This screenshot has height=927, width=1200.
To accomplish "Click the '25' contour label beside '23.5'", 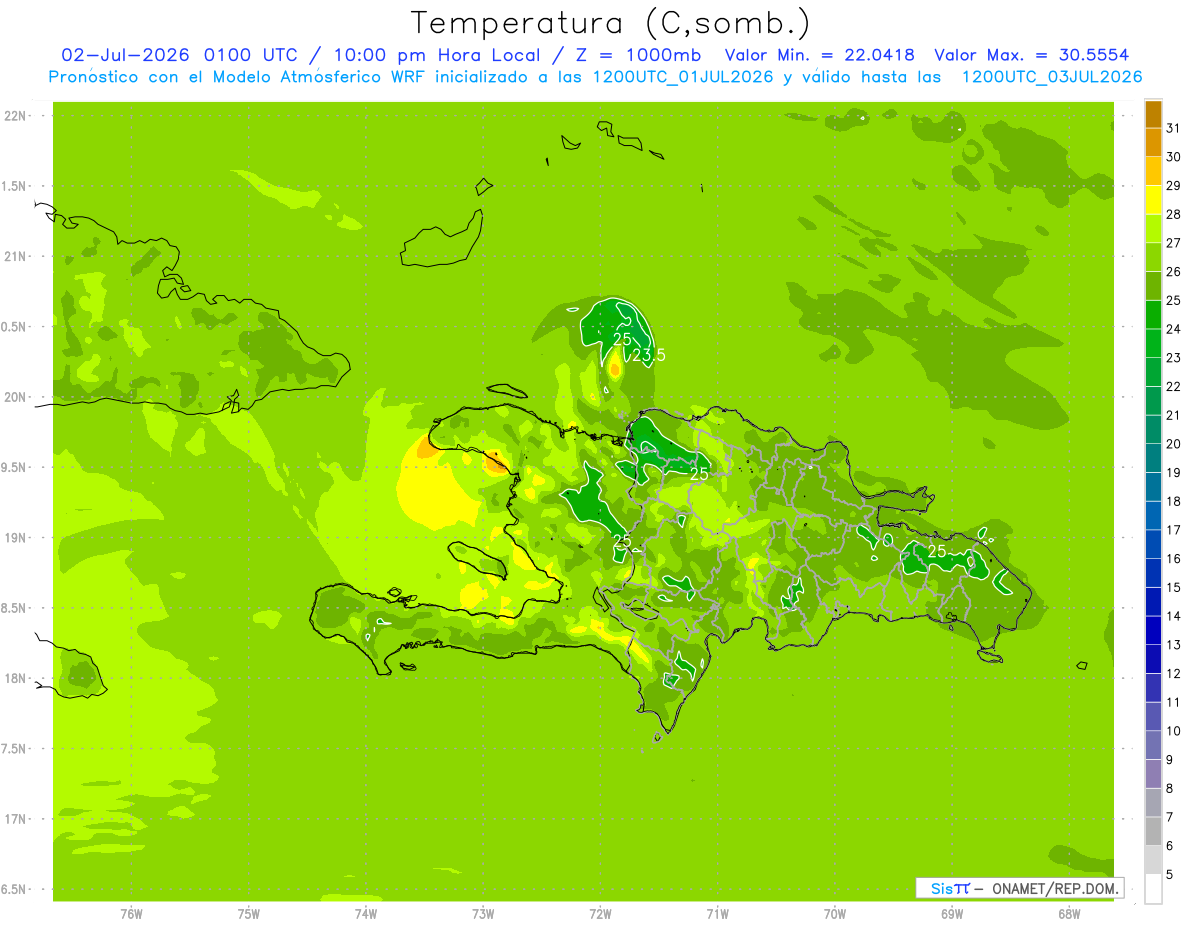I will point(622,340).
